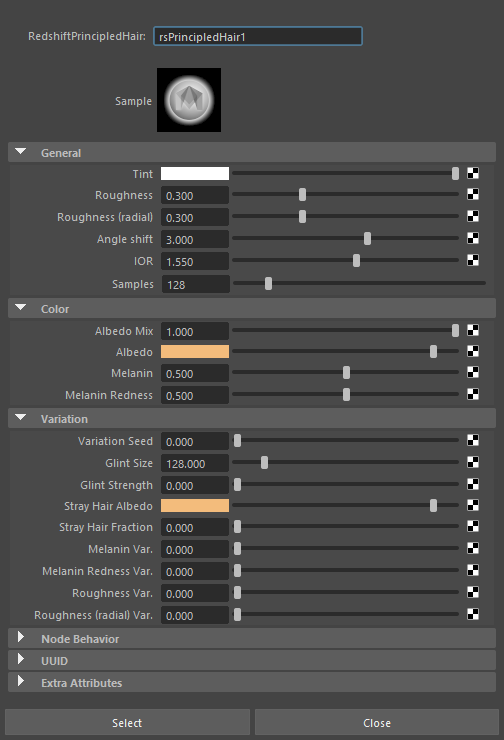This screenshot has height=740, width=504.
Task: Click the rsPrincipledHair1 name field
Action: 258,36
